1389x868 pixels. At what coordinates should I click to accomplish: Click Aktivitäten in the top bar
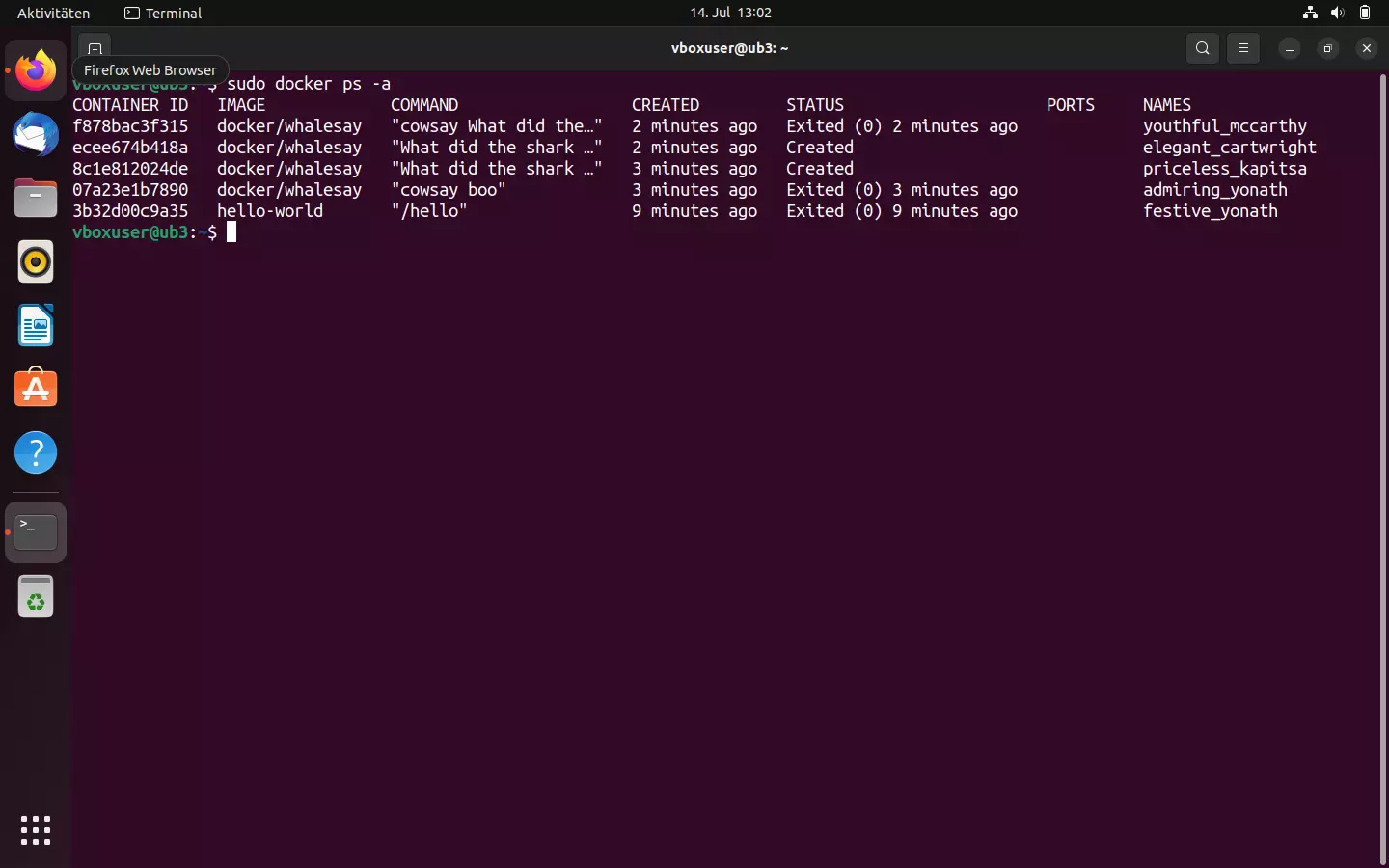[x=54, y=13]
